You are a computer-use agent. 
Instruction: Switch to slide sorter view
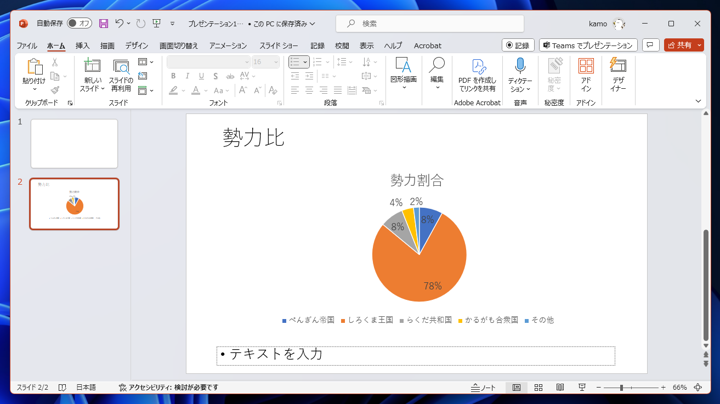(x=539, y=387)
